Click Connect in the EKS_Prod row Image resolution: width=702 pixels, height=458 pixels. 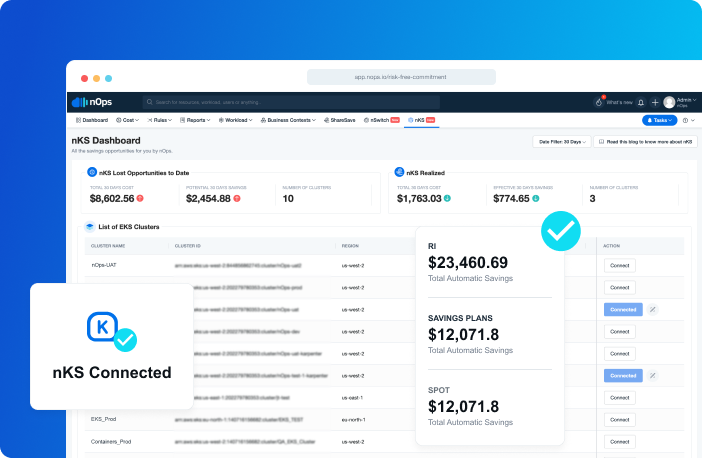click(x=620, y=419)
